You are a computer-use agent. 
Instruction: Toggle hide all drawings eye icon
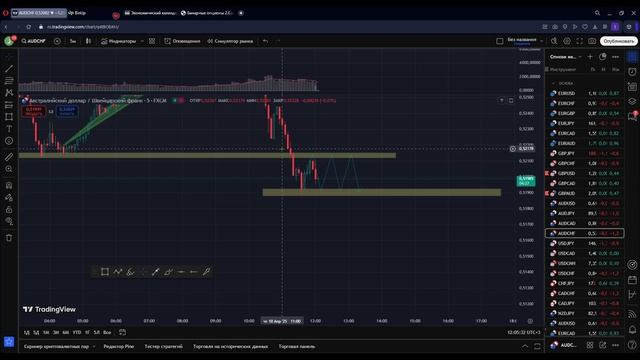[x=9, y=221]
